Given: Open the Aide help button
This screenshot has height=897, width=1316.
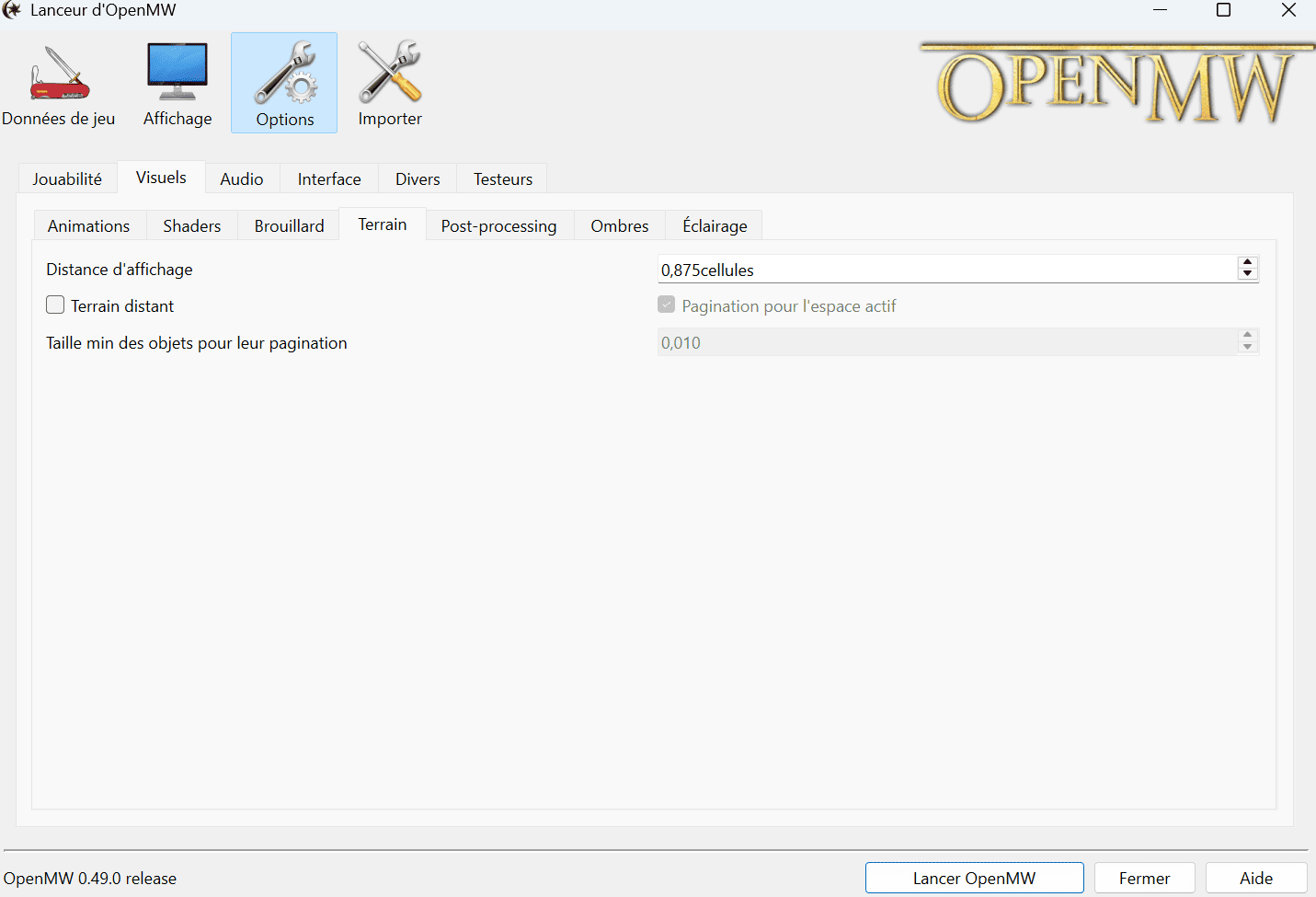Looking at the screenshot, I should (1256, 878).
